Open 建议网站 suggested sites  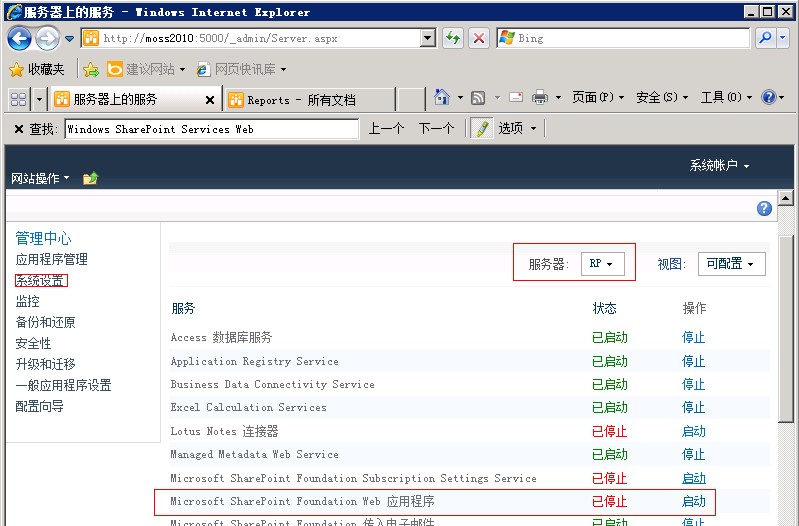coord(146,69)
